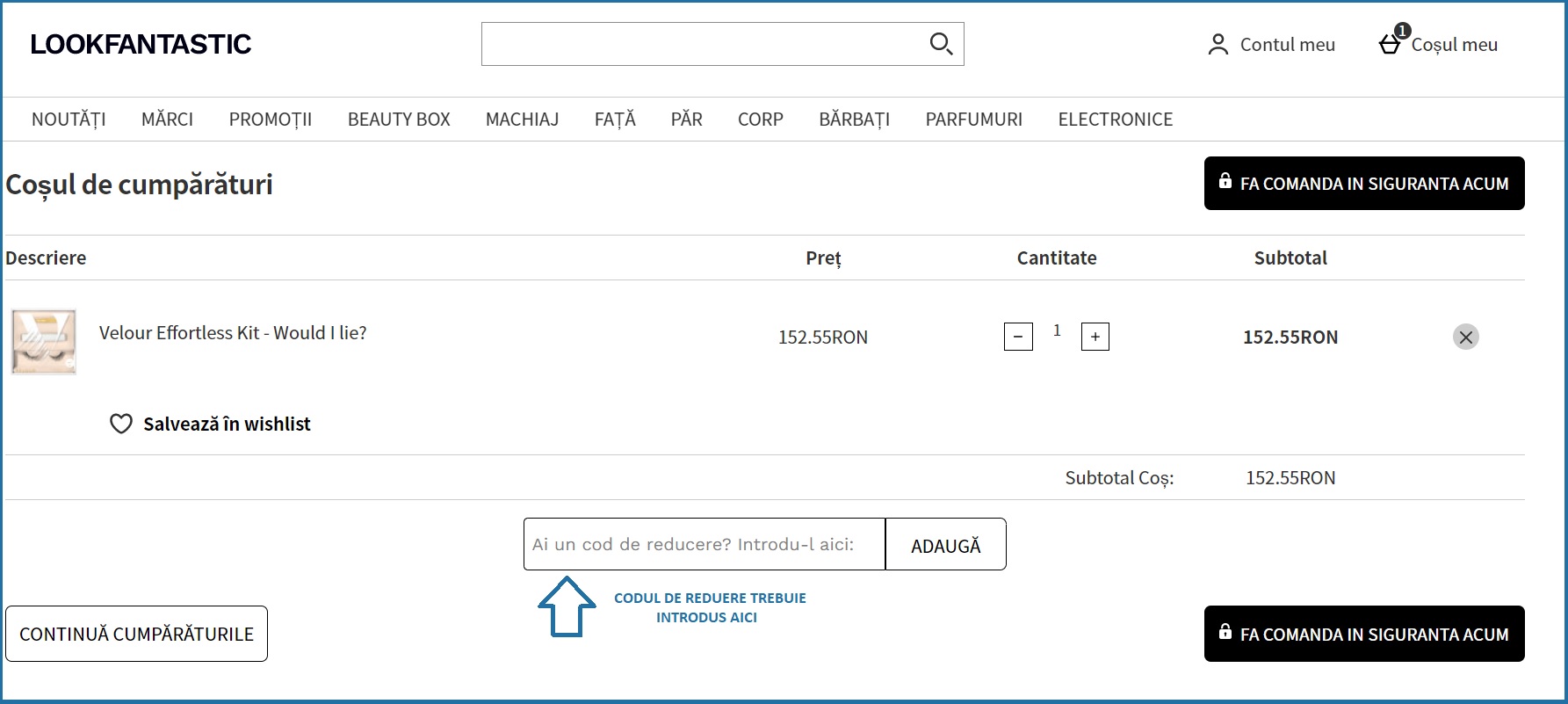Open the ELECTRONICE menu

(x=1116, y=120)
